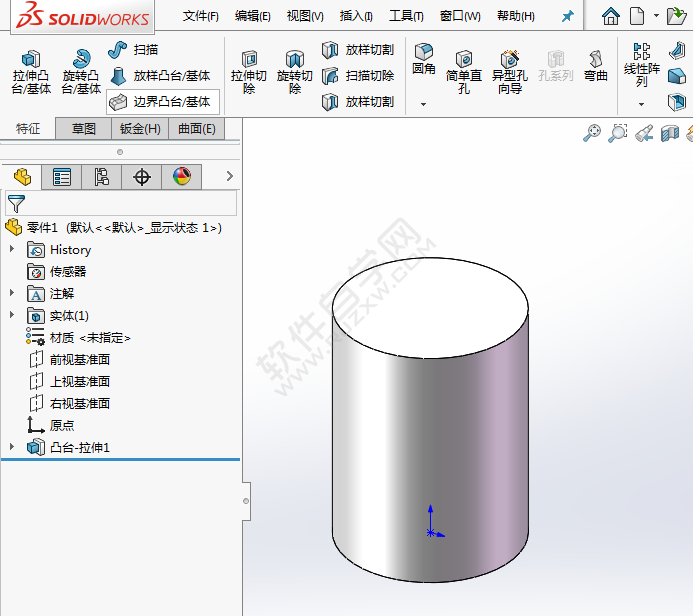Select the 前视基准面 plane
Viewport: 693px width, 616px height.
69,360
